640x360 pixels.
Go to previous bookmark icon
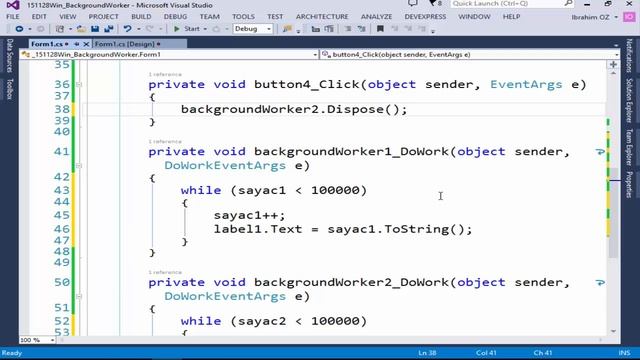394,29
